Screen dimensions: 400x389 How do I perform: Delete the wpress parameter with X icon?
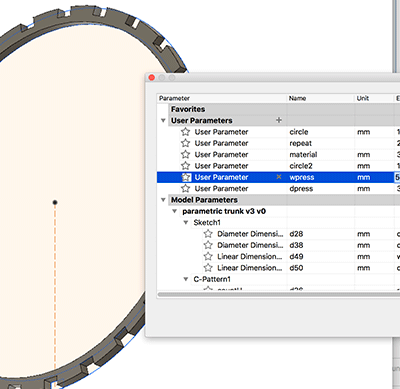click(279, 177)
